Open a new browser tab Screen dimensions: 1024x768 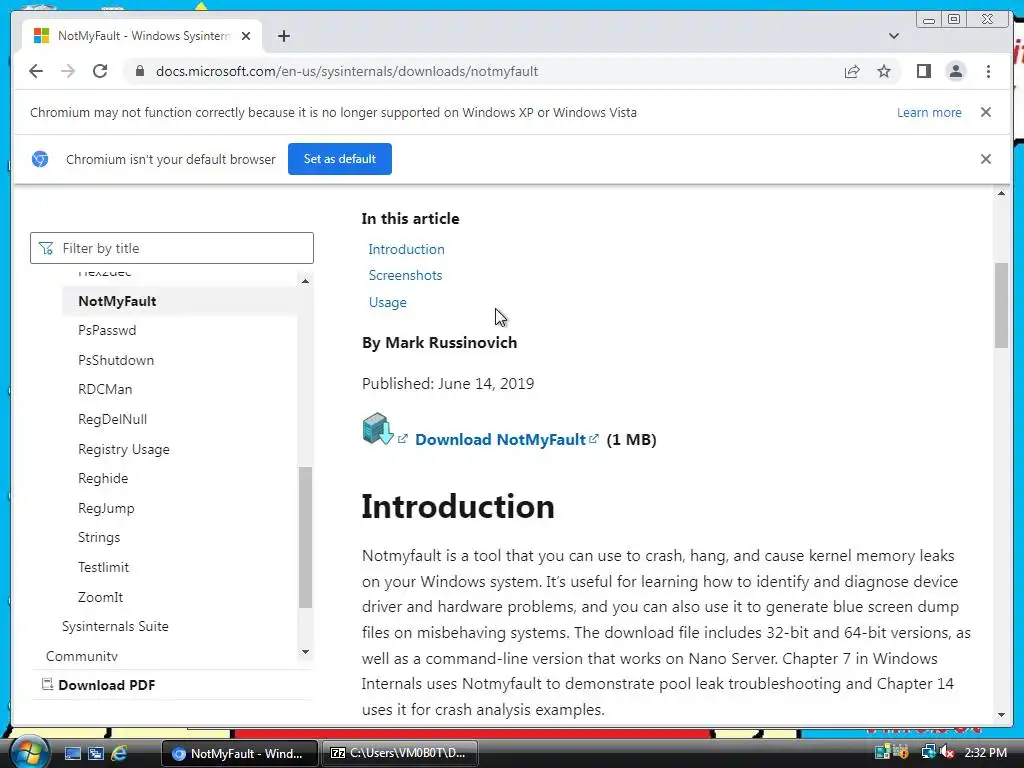click(x=283, y=36)
